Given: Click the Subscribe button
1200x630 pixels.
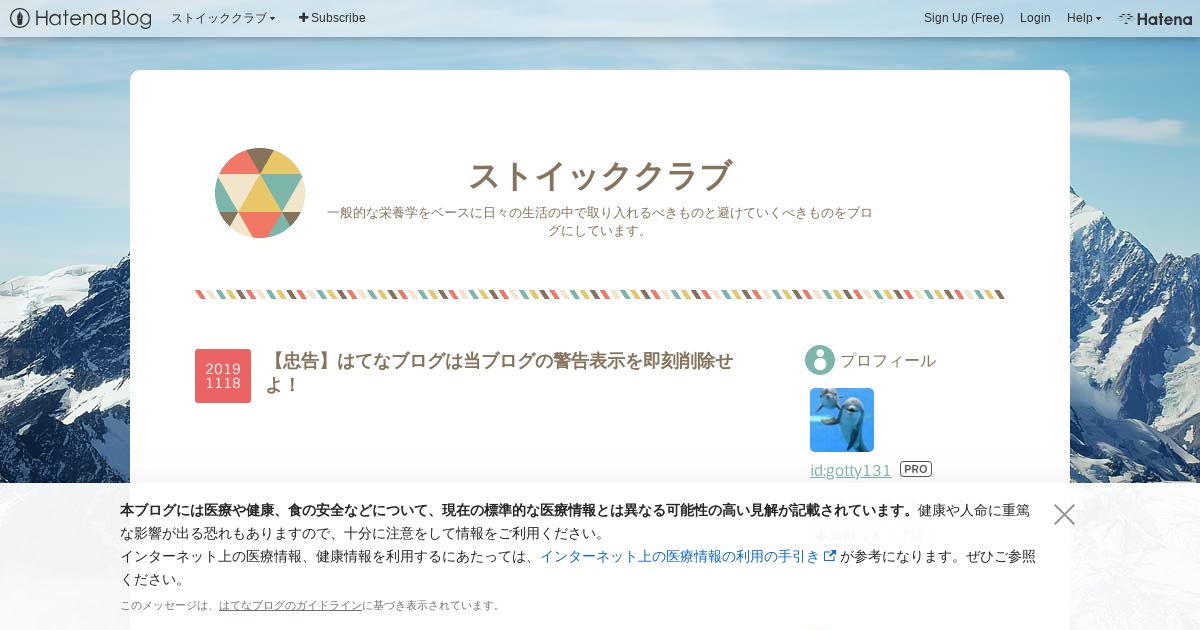Looking at the screenshot, I should click(x=332, y=18).
